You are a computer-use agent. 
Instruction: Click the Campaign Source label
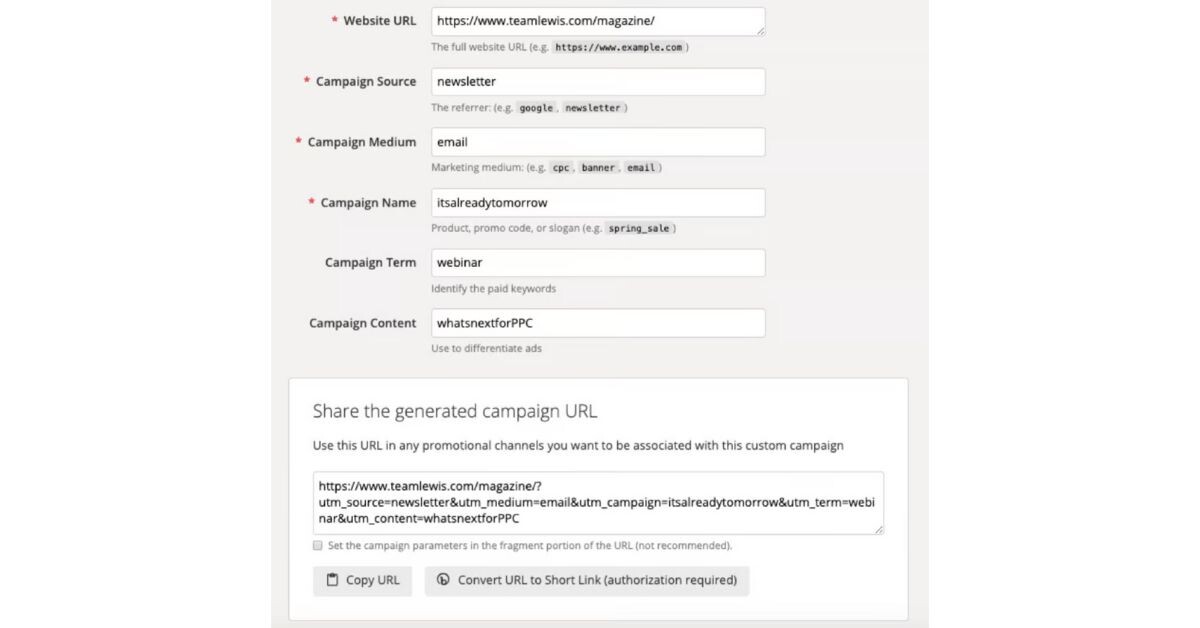[366, 82]
